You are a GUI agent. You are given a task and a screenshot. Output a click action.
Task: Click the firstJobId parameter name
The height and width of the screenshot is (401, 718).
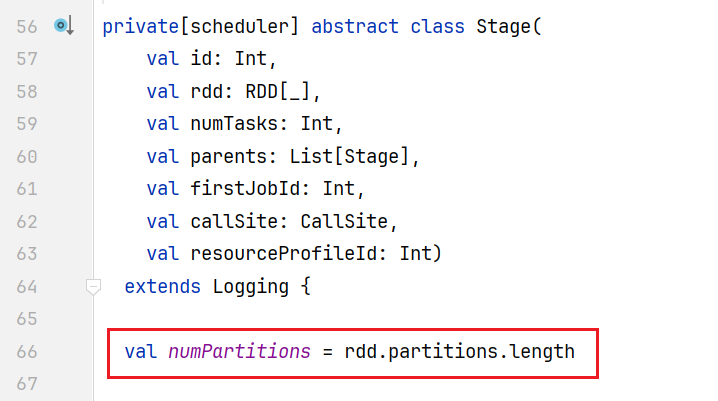(245, 189)
